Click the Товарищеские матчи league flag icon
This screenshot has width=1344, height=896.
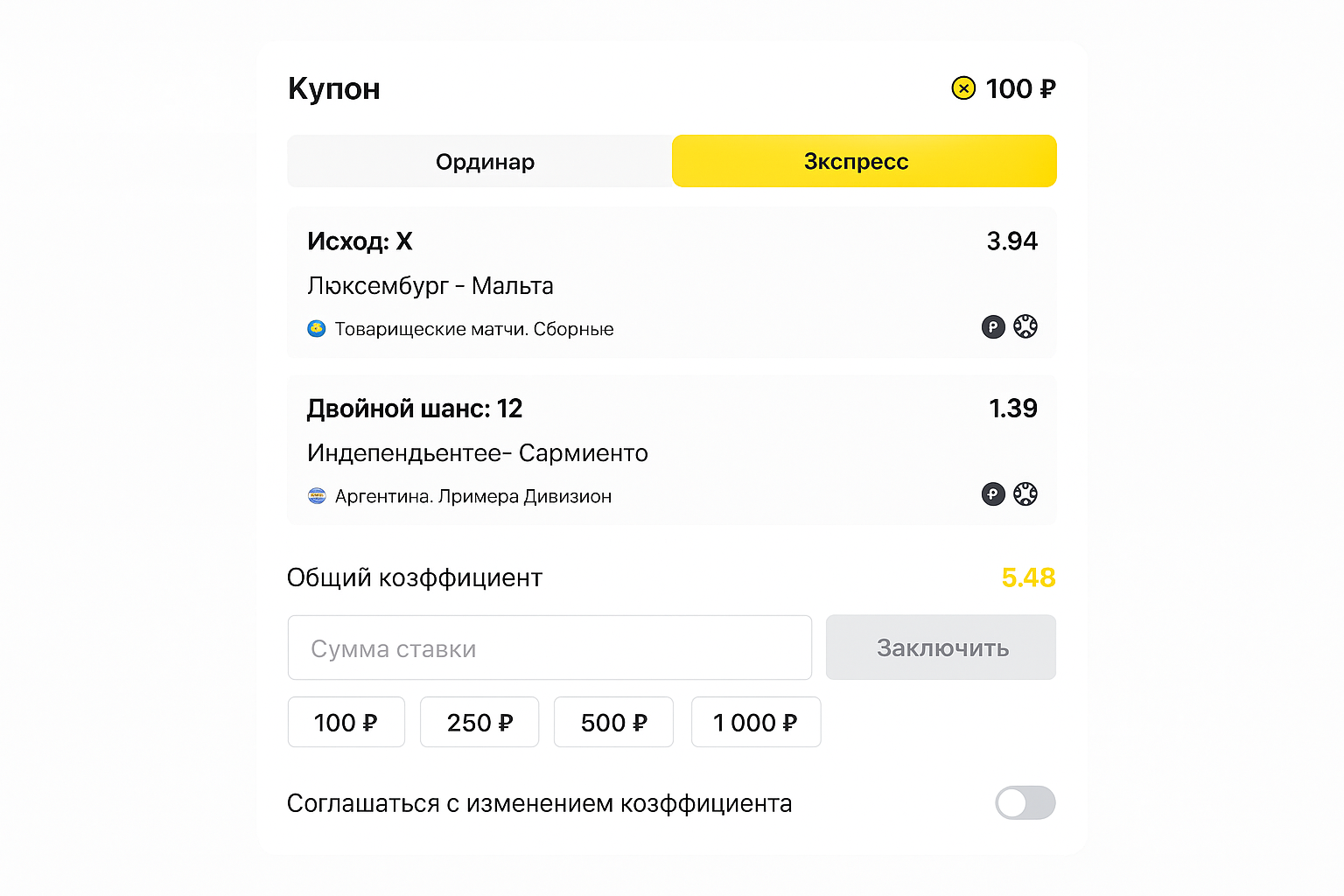[317, 329]
